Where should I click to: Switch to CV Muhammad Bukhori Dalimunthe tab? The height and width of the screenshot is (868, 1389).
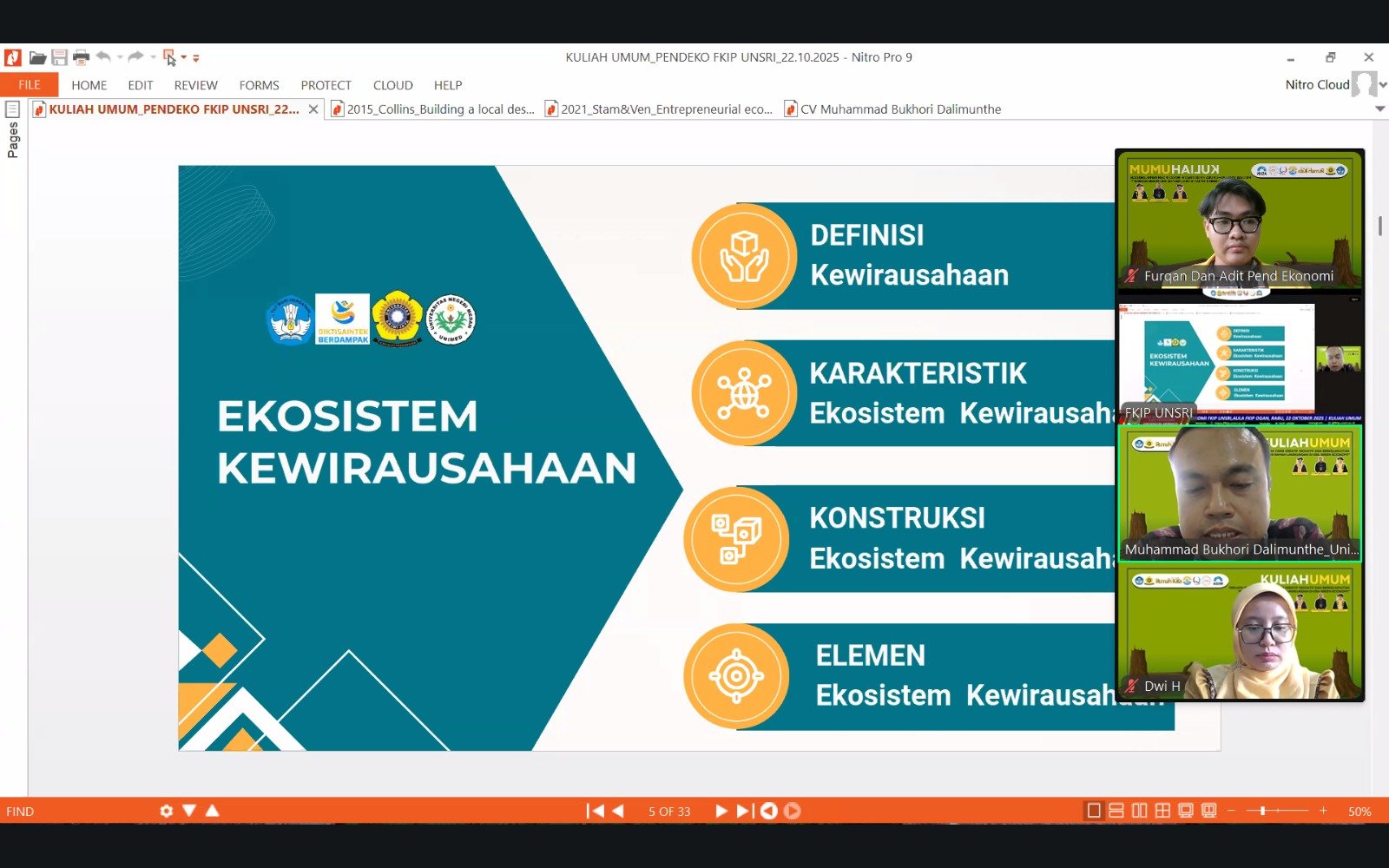[x=899, y=109]
